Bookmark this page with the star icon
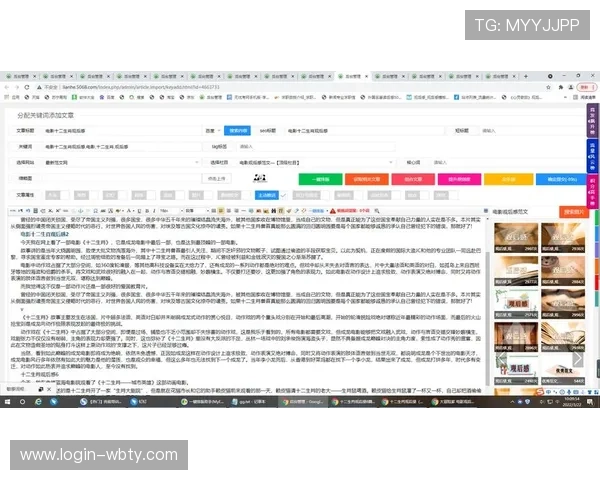 [548, 87]
